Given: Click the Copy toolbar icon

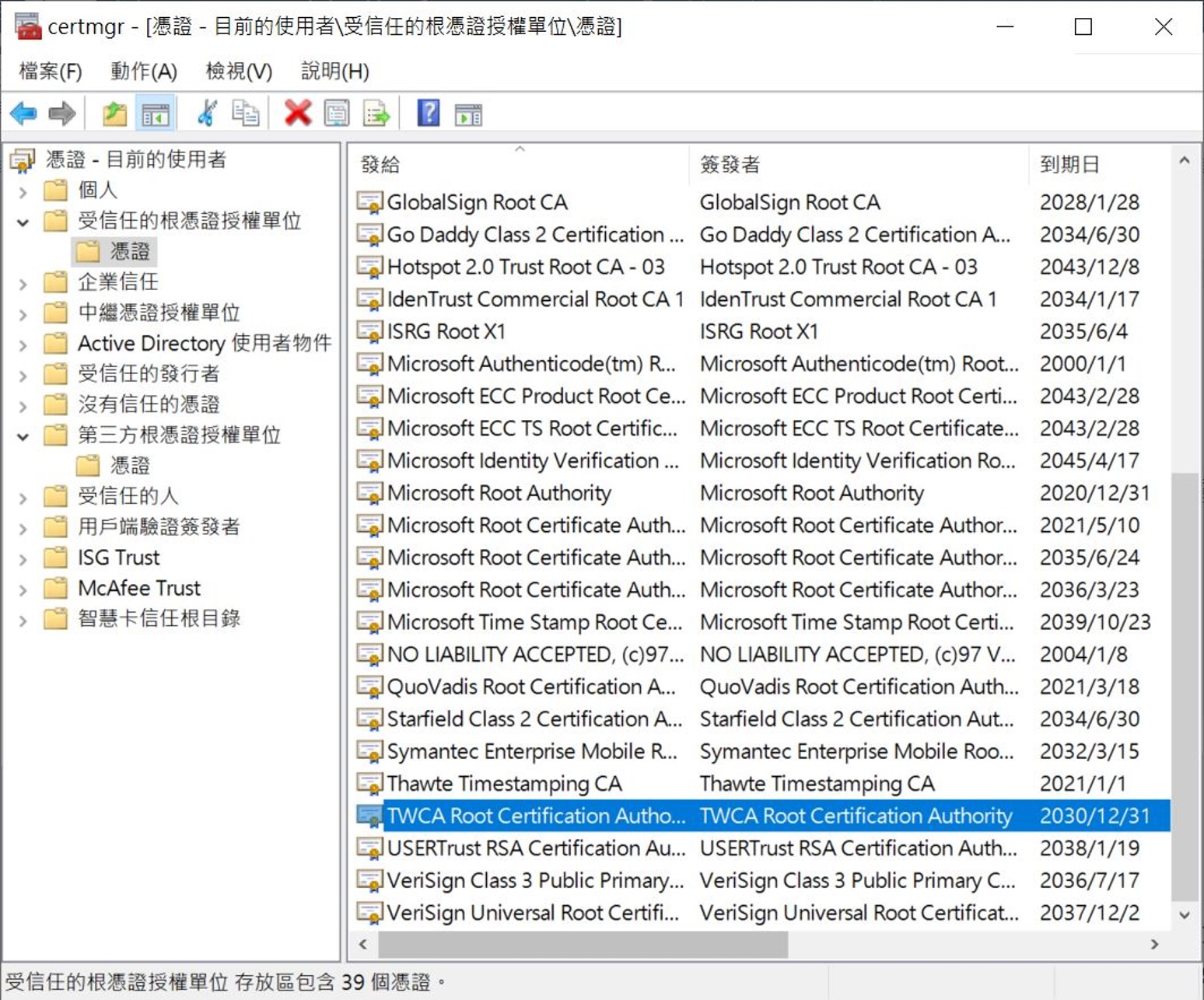Looking at the screenshot, I should pos(246,114).
